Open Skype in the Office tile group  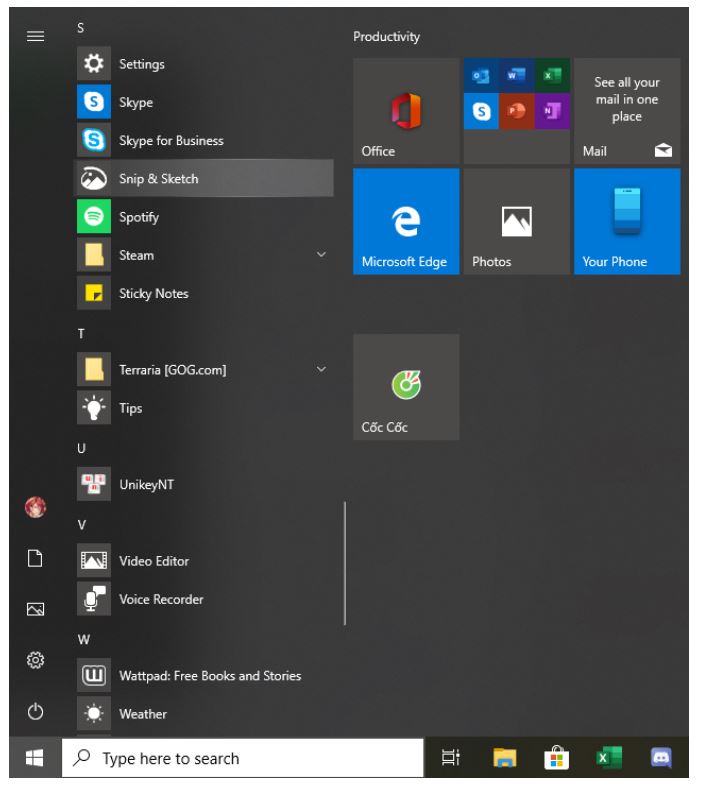click(x=481, y=111)
